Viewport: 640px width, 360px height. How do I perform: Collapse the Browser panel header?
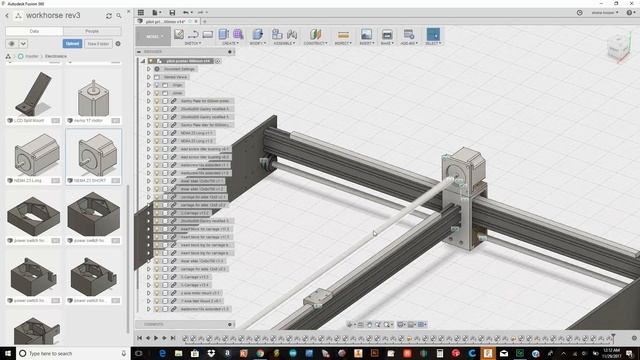click(x=139, y=52)
